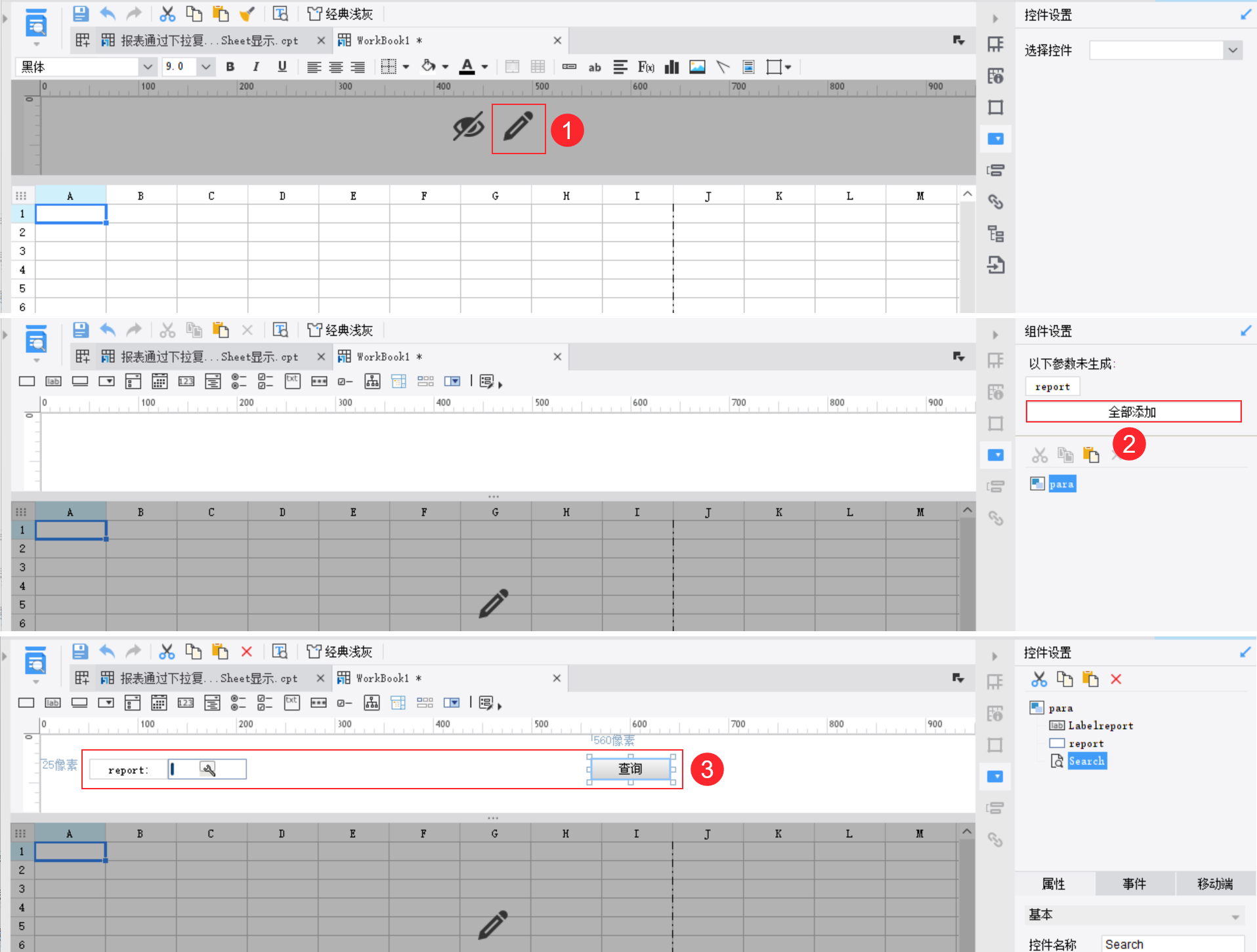
Task: Click the 'report' parameter chip under 以下参数未生成
Action: click(x=1052, y=387)
